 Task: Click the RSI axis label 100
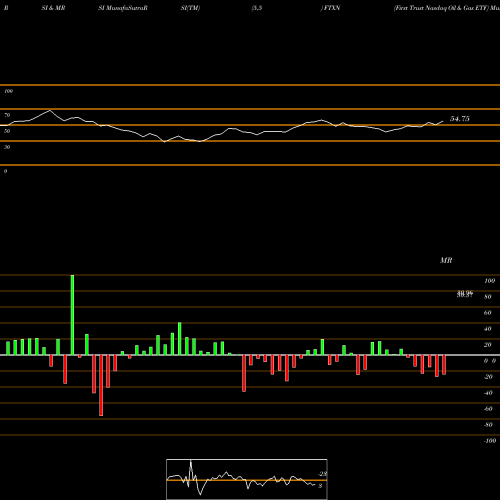[x=8, y=91]
